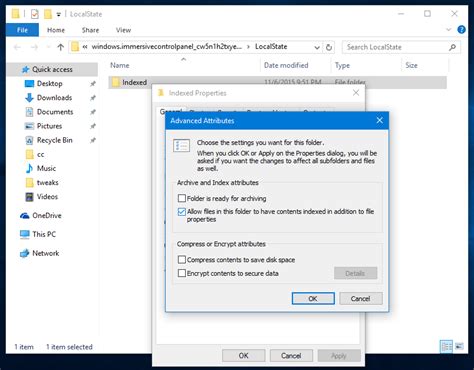Screen dimensions: 474x370
Task: Enable Compress contents to save disk space
Action: coord(182,260)
